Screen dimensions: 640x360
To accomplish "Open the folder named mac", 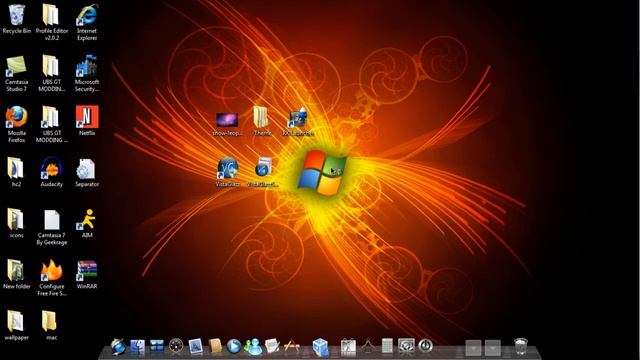I will tap(51, 325).
